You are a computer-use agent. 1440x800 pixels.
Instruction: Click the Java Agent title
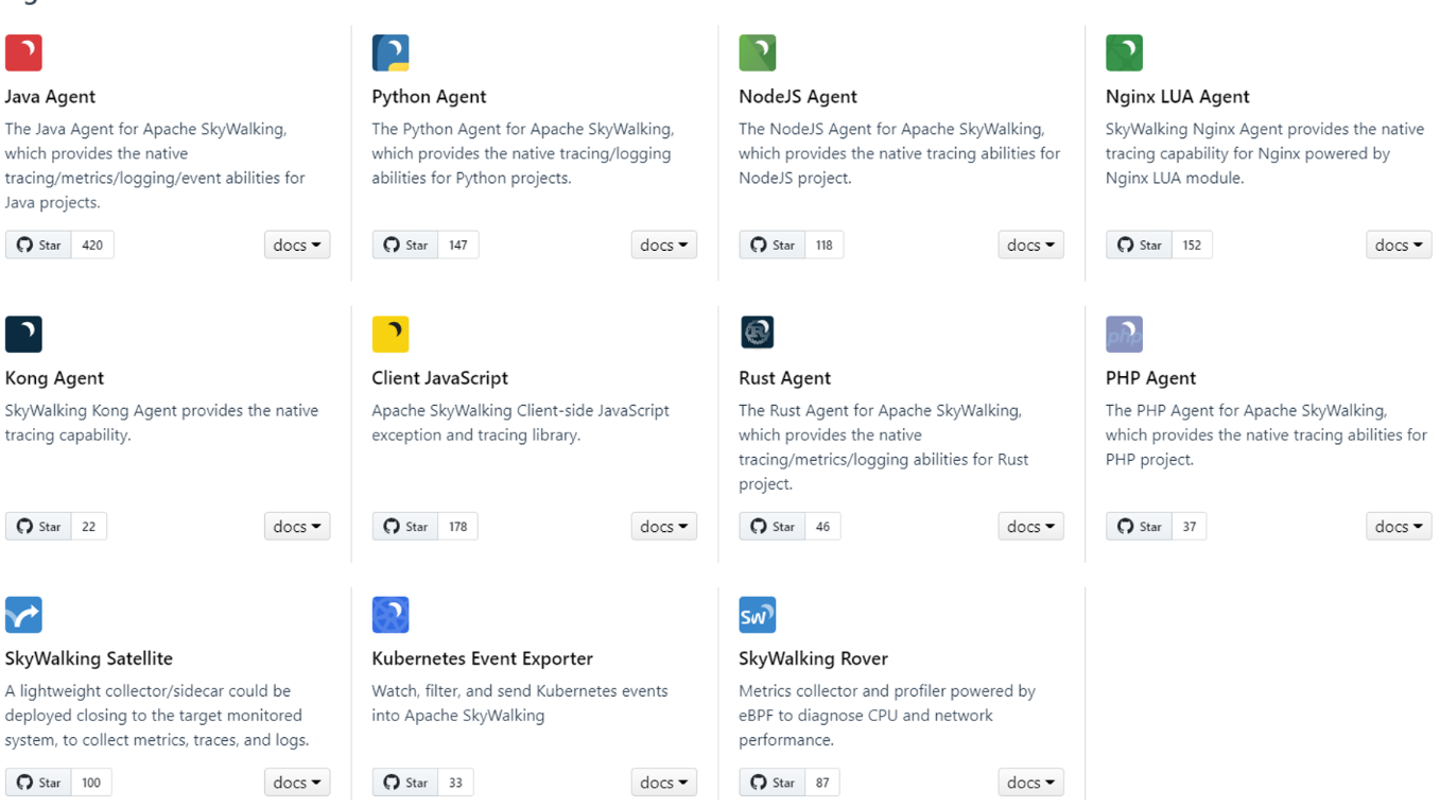coord(50,97)
